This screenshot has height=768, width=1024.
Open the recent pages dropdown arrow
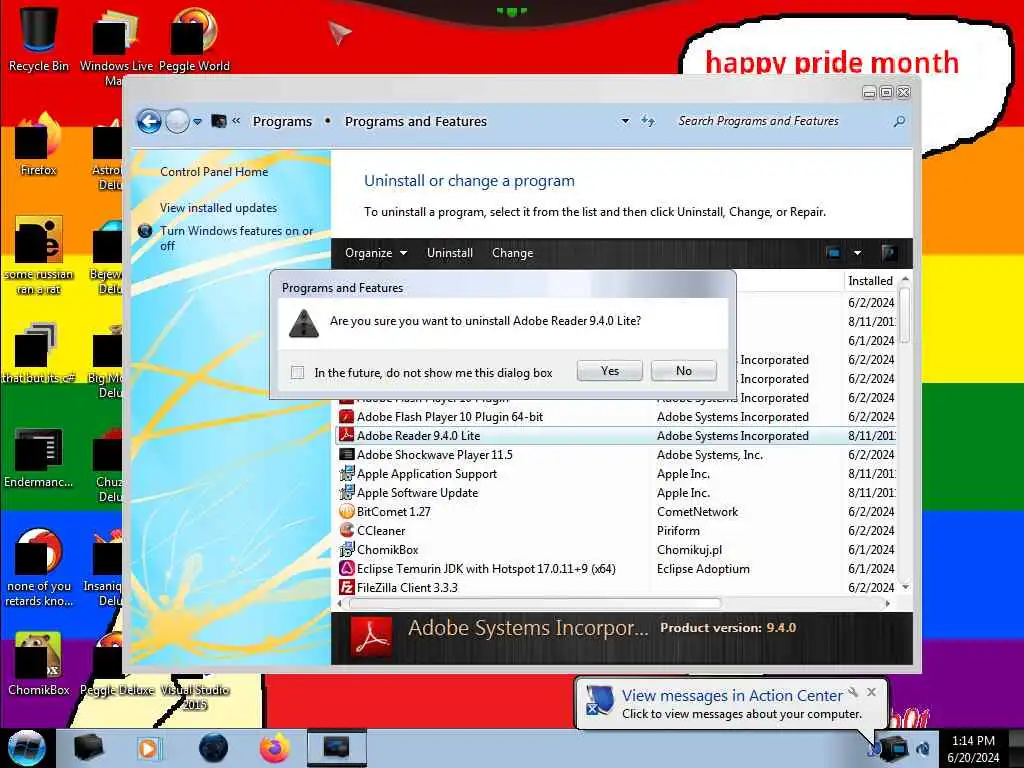[x=197, y=121]
